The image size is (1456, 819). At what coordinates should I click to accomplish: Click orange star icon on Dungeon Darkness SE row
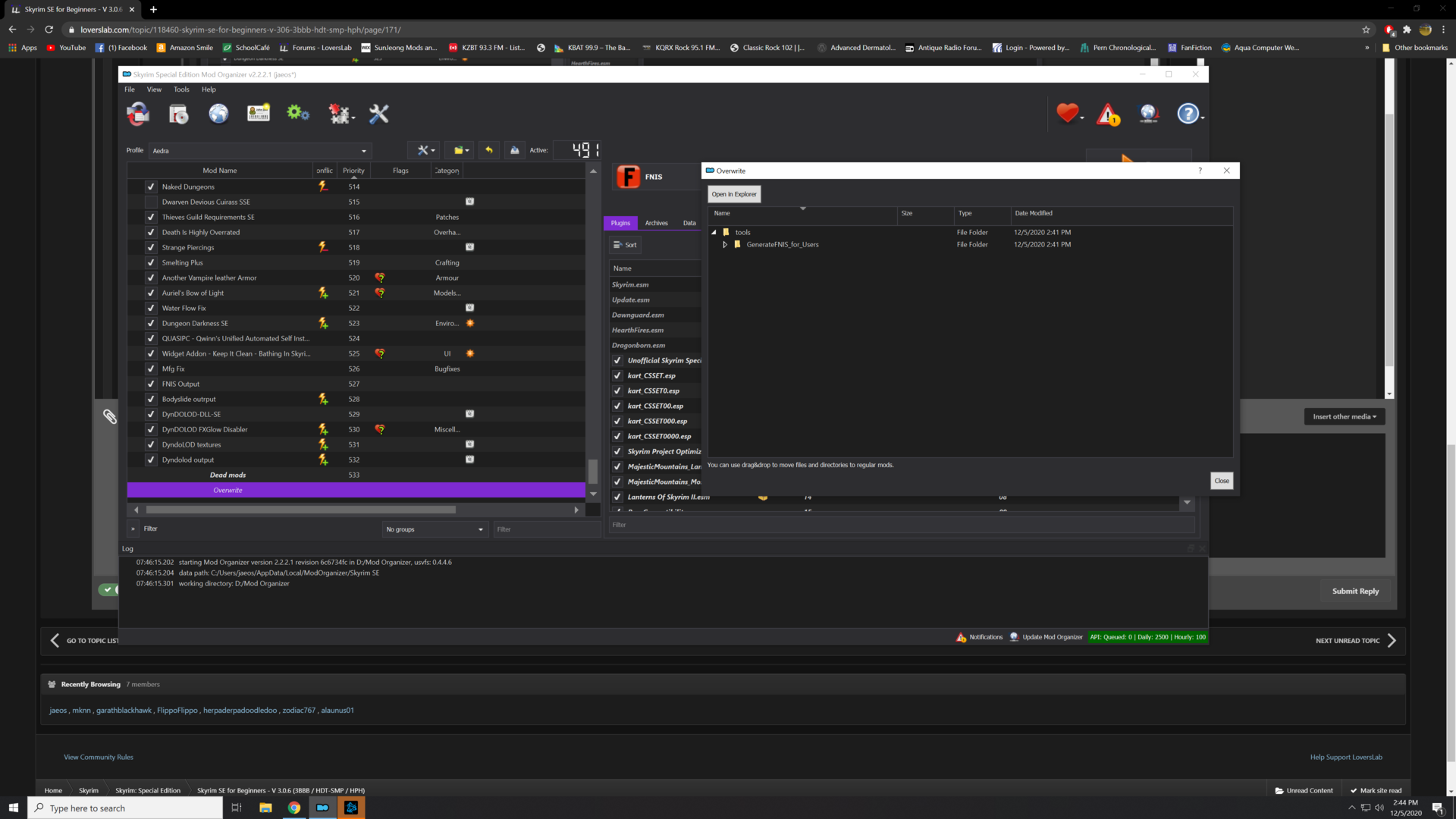(470, 323)
